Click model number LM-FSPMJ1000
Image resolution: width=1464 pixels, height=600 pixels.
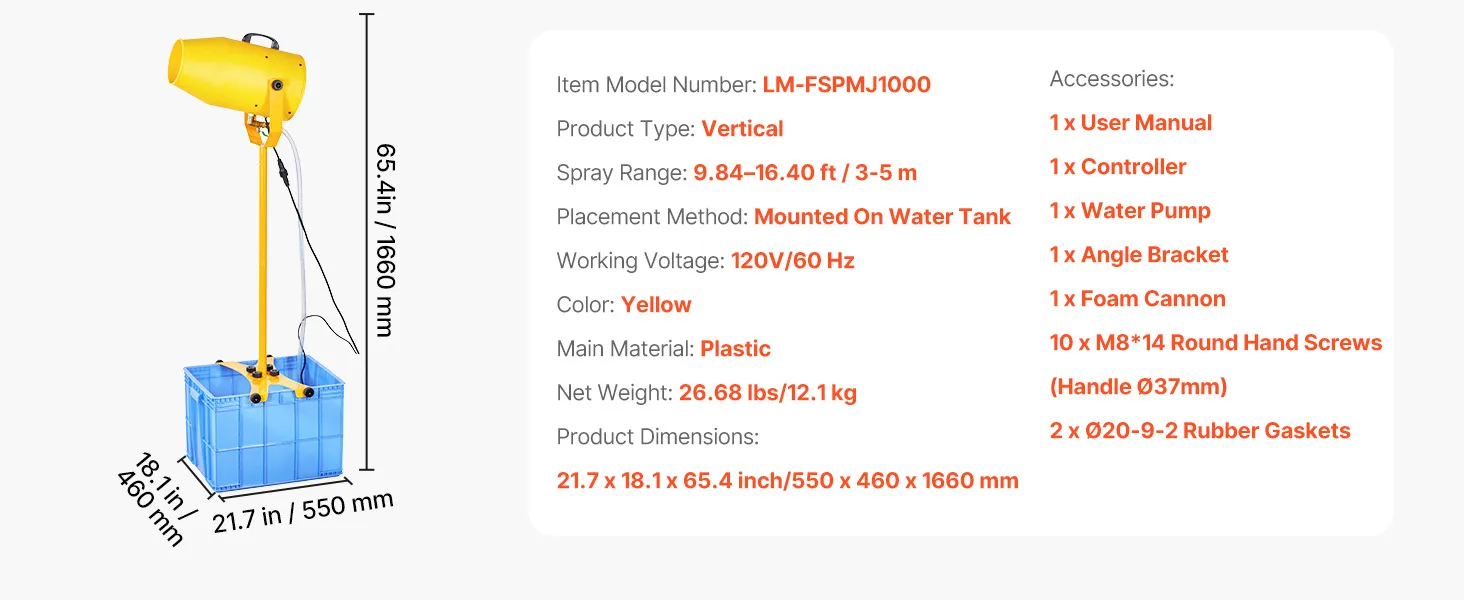[846, 85]
